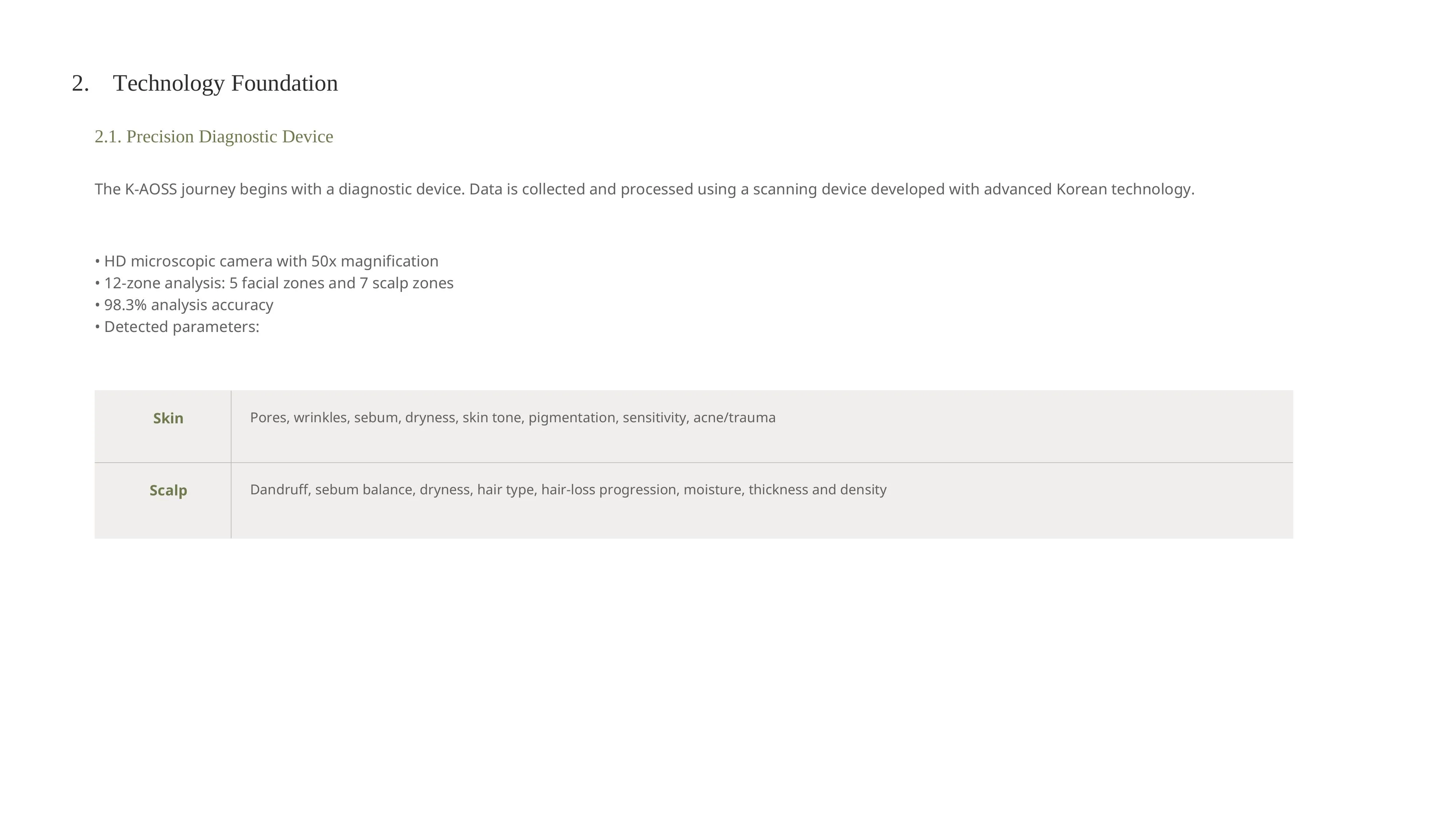Viewport: 1456px width, 819px height.
Task: Click the Precision Diagnostic Device subheading
Action: tap(214, 137)
